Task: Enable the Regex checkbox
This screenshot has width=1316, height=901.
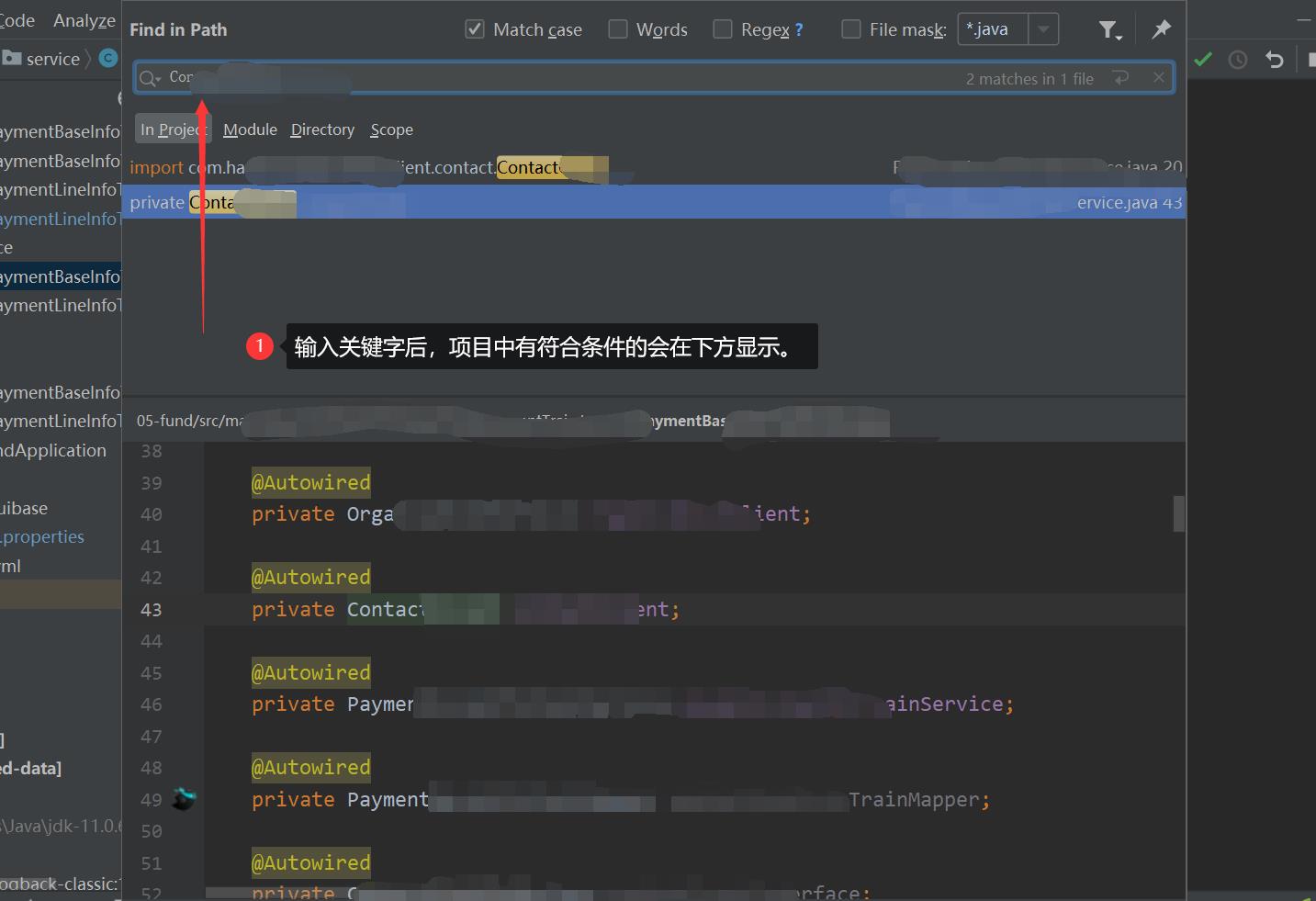Action: click(723, 29)
